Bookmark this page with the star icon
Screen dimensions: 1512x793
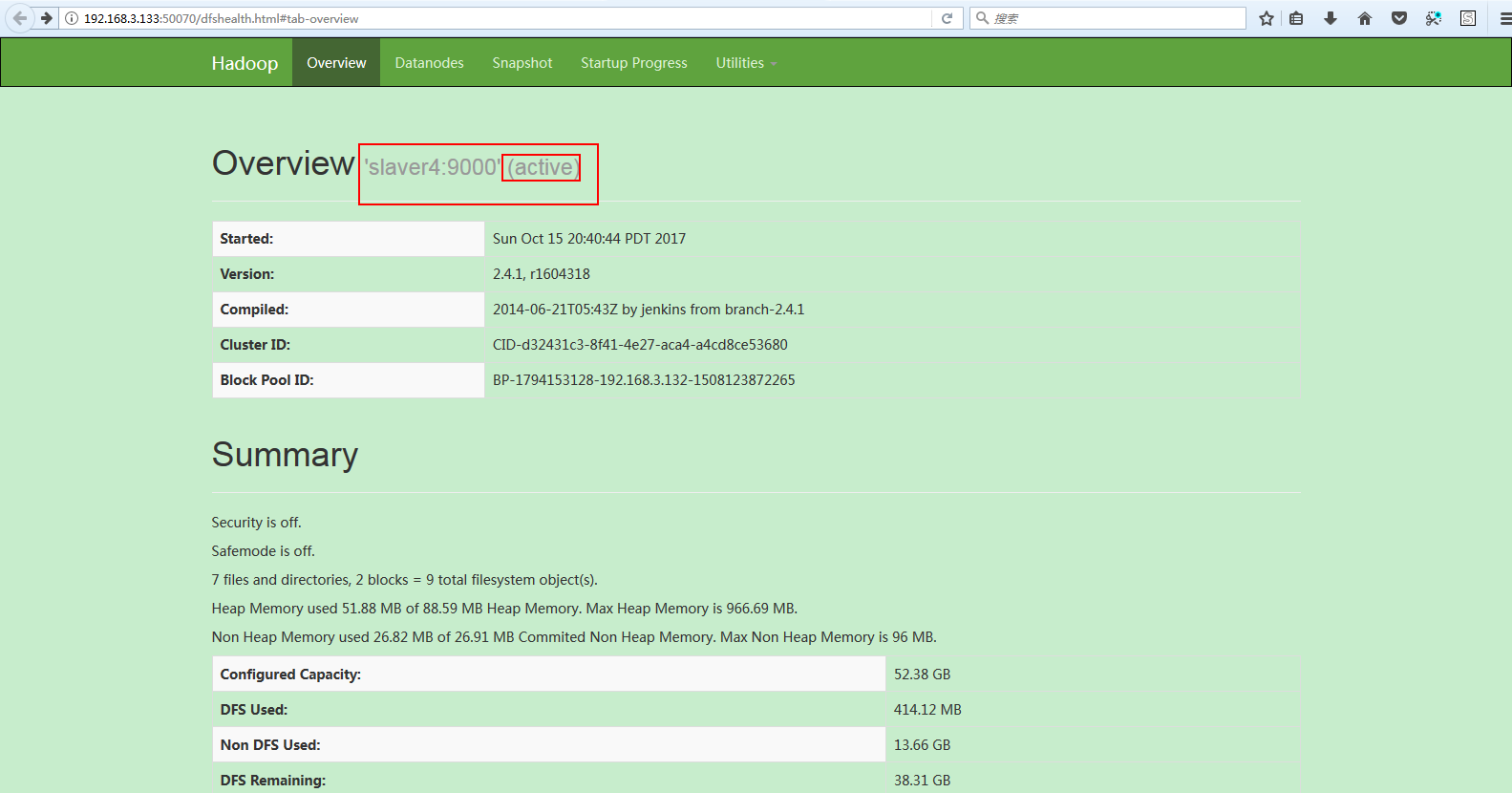1267,18
